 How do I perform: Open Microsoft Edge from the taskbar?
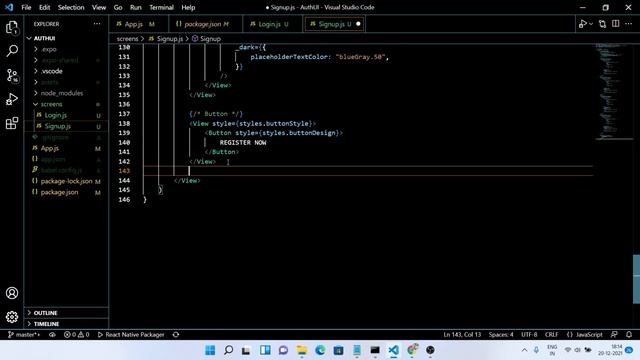click(320, 350)
